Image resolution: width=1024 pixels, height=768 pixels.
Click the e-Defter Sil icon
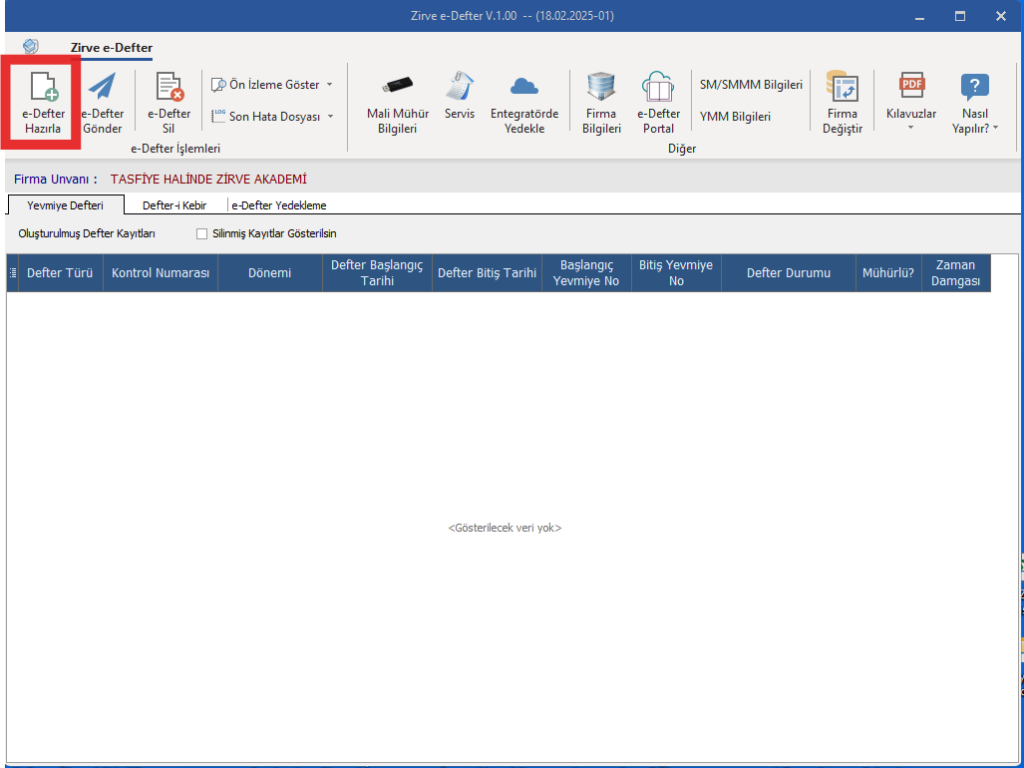tap(169, 87)
